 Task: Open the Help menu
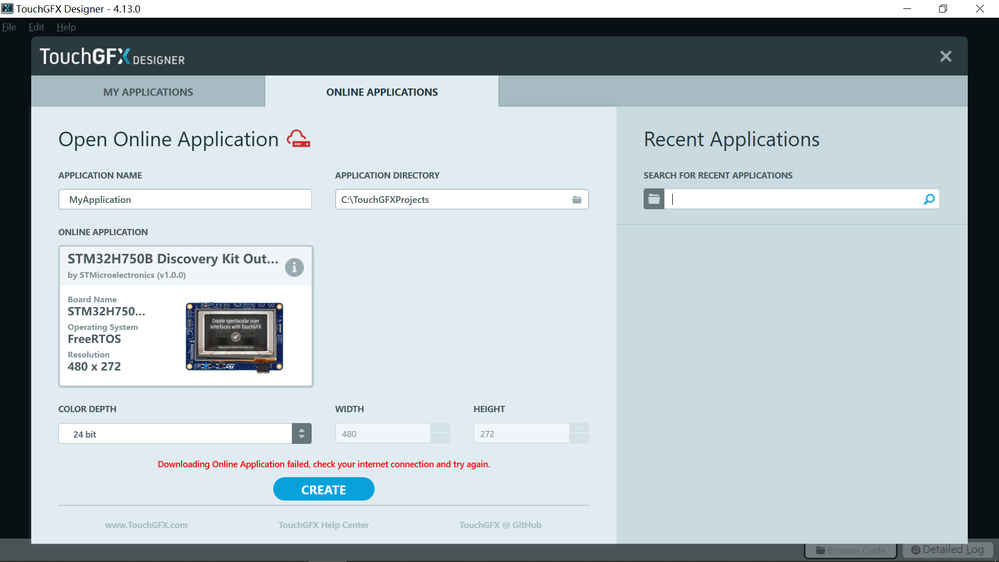[x=66, y=27]
